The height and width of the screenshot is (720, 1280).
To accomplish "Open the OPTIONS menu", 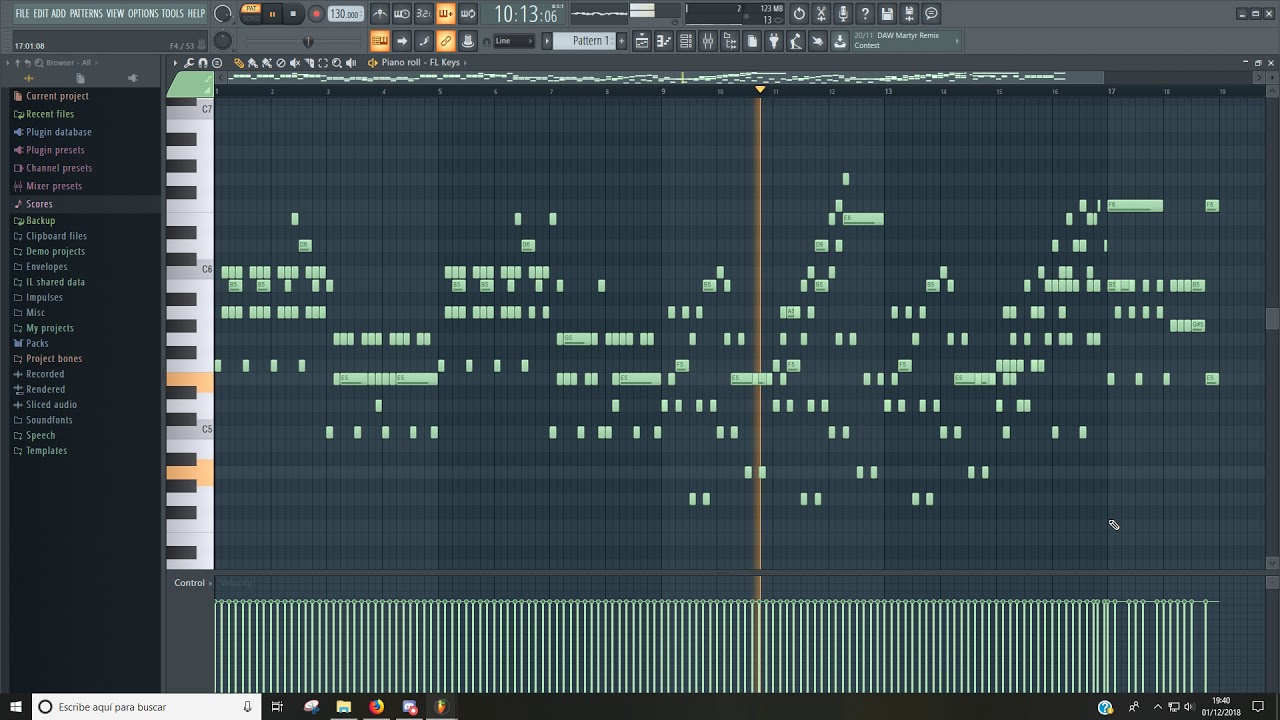I will (x=143, y=13).
